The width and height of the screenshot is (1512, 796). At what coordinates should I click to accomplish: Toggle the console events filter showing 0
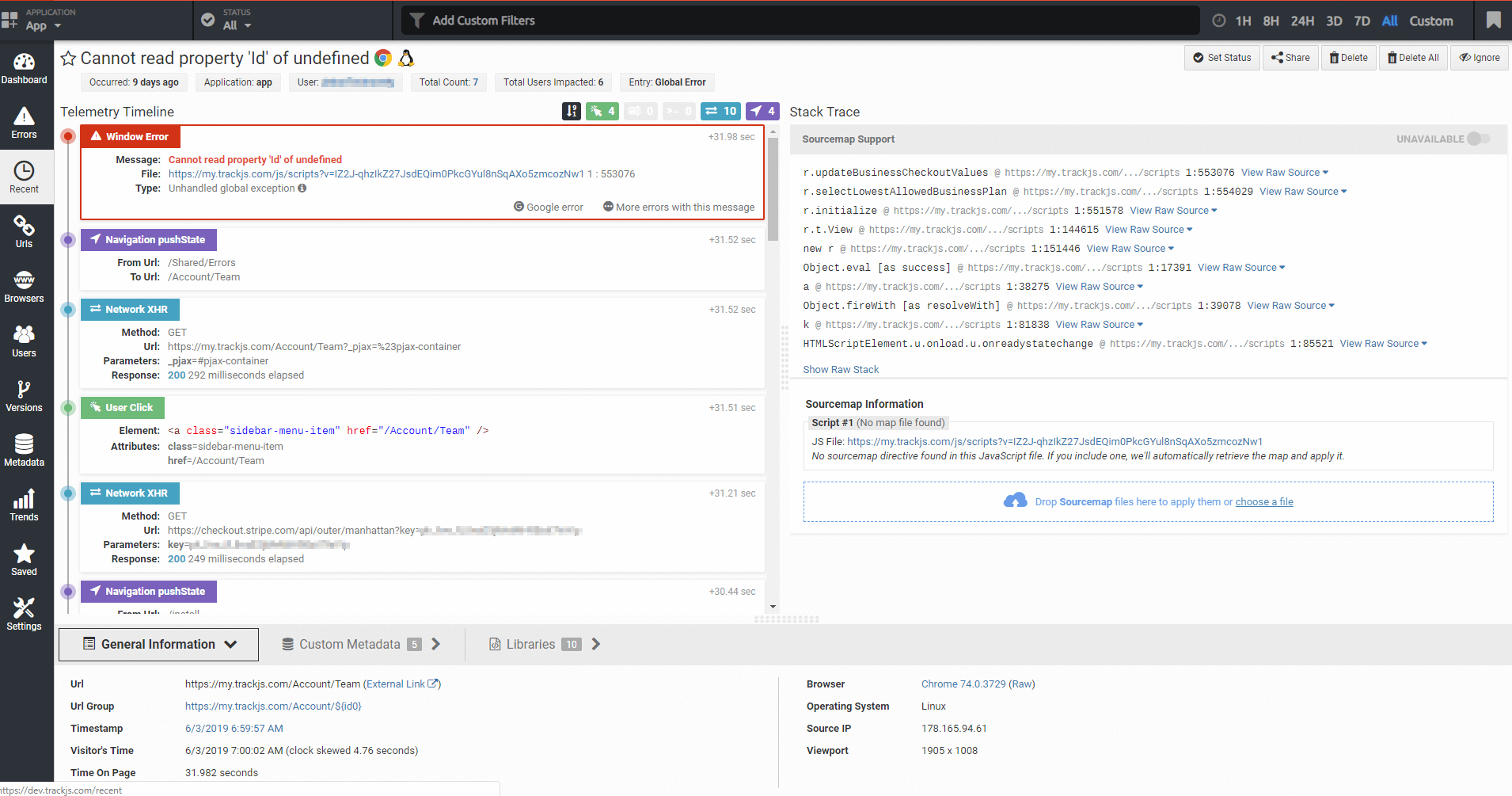679,112
